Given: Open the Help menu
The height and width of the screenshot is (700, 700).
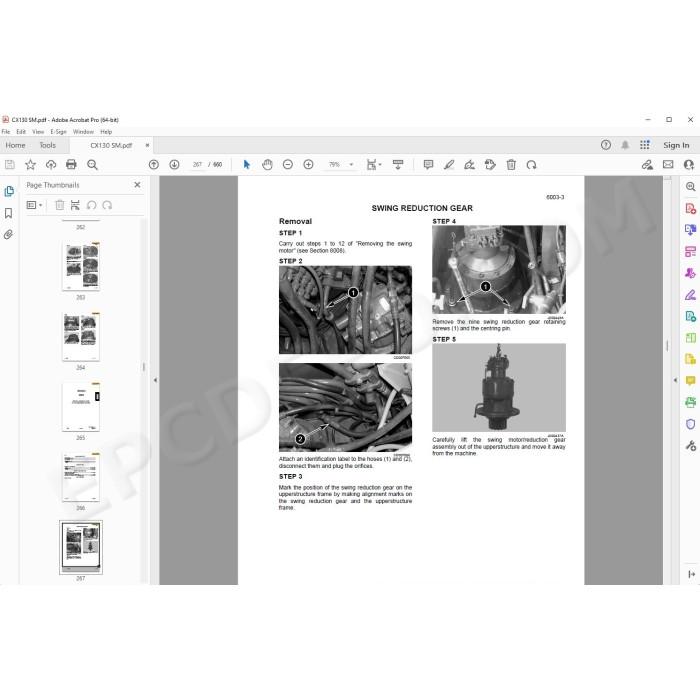Looking at the screenshot, I should 106,132.
